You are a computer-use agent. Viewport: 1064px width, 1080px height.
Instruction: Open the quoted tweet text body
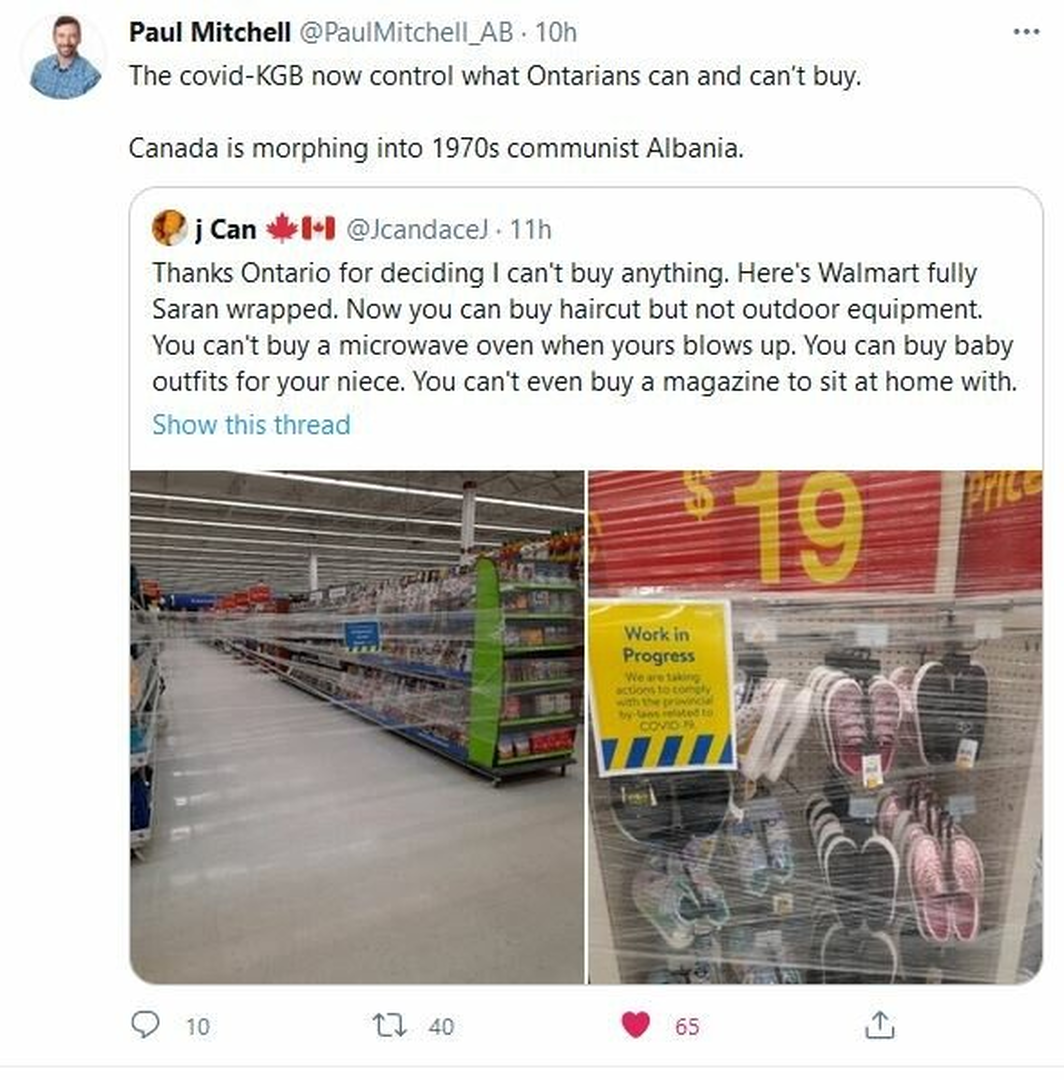[x=585, y=327]
